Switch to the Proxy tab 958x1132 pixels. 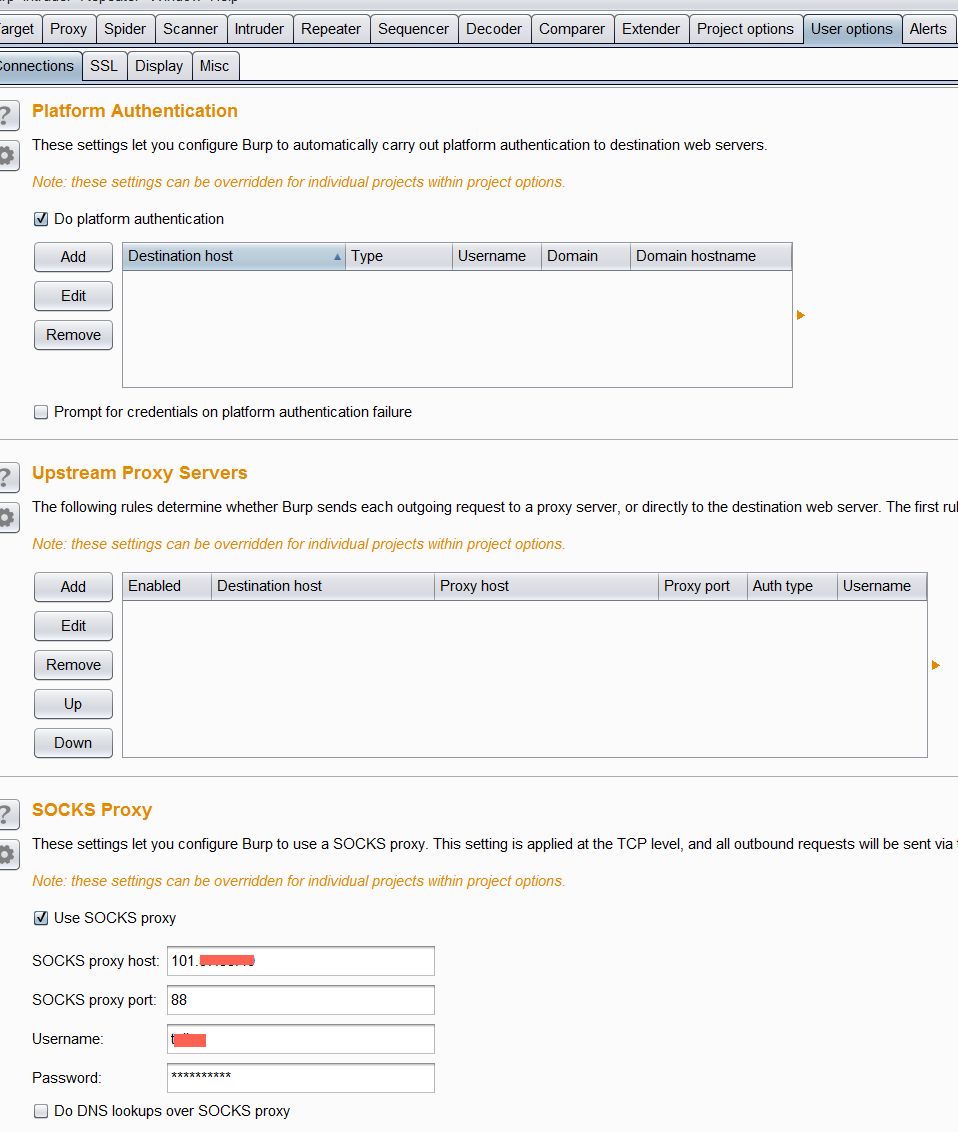[x=69, y=30]
